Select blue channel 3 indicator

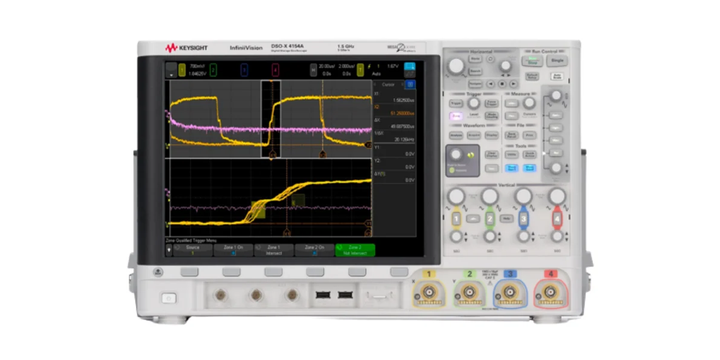[x=244, y=70]
